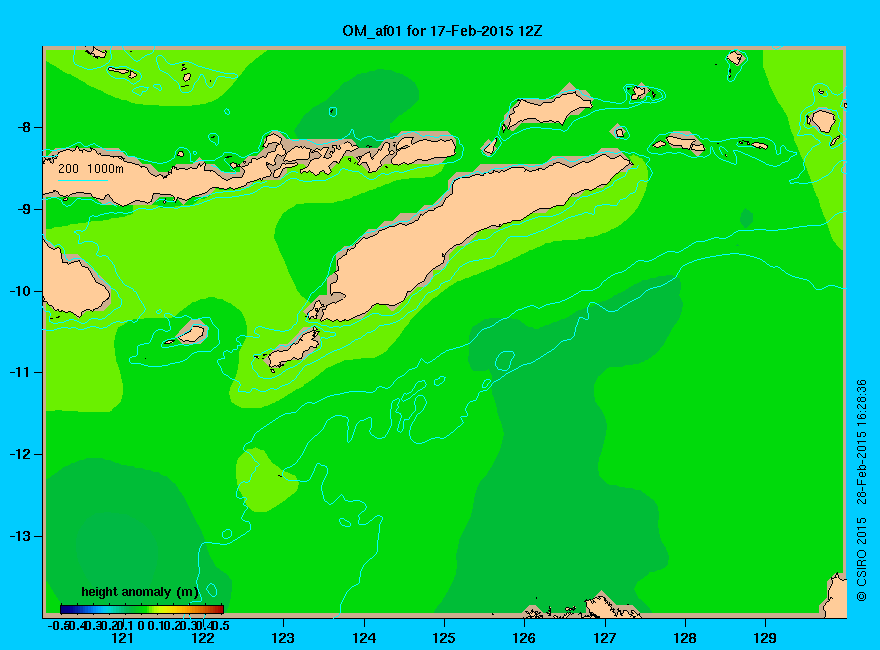Click the latitude label -13

tap(21, 536)
